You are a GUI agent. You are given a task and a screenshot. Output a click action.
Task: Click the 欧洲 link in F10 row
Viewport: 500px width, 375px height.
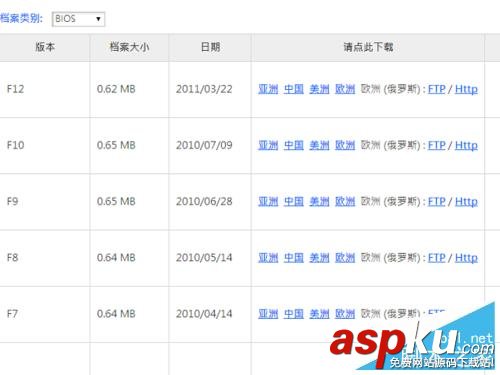(x=345, y=145)
